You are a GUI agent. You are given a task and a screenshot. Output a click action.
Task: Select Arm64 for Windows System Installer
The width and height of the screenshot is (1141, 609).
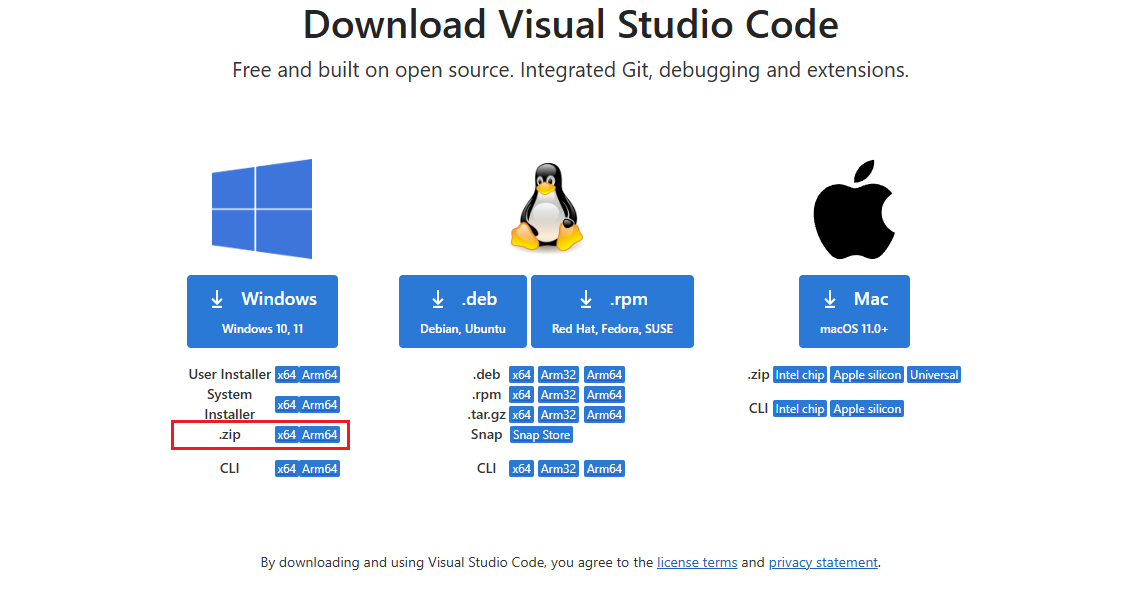click(319, 405)
